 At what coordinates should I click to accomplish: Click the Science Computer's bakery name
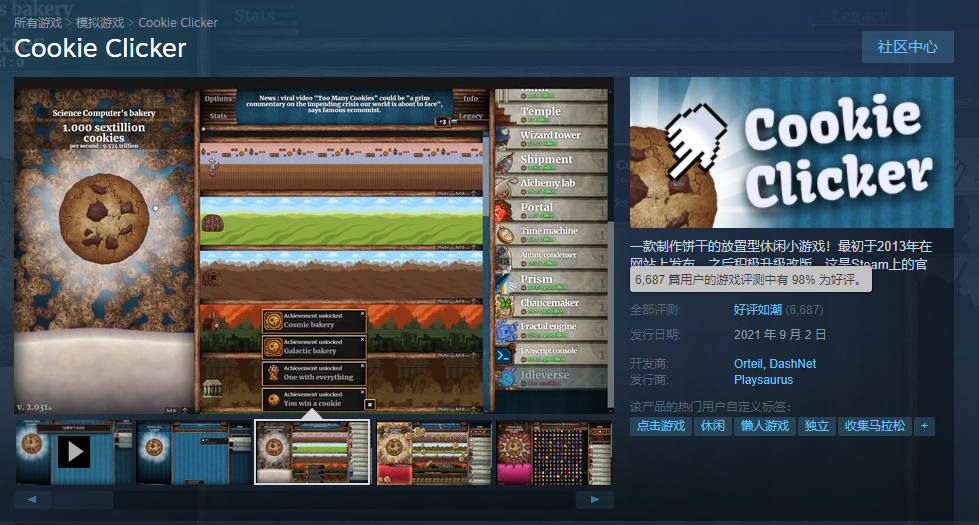[104, 113]
